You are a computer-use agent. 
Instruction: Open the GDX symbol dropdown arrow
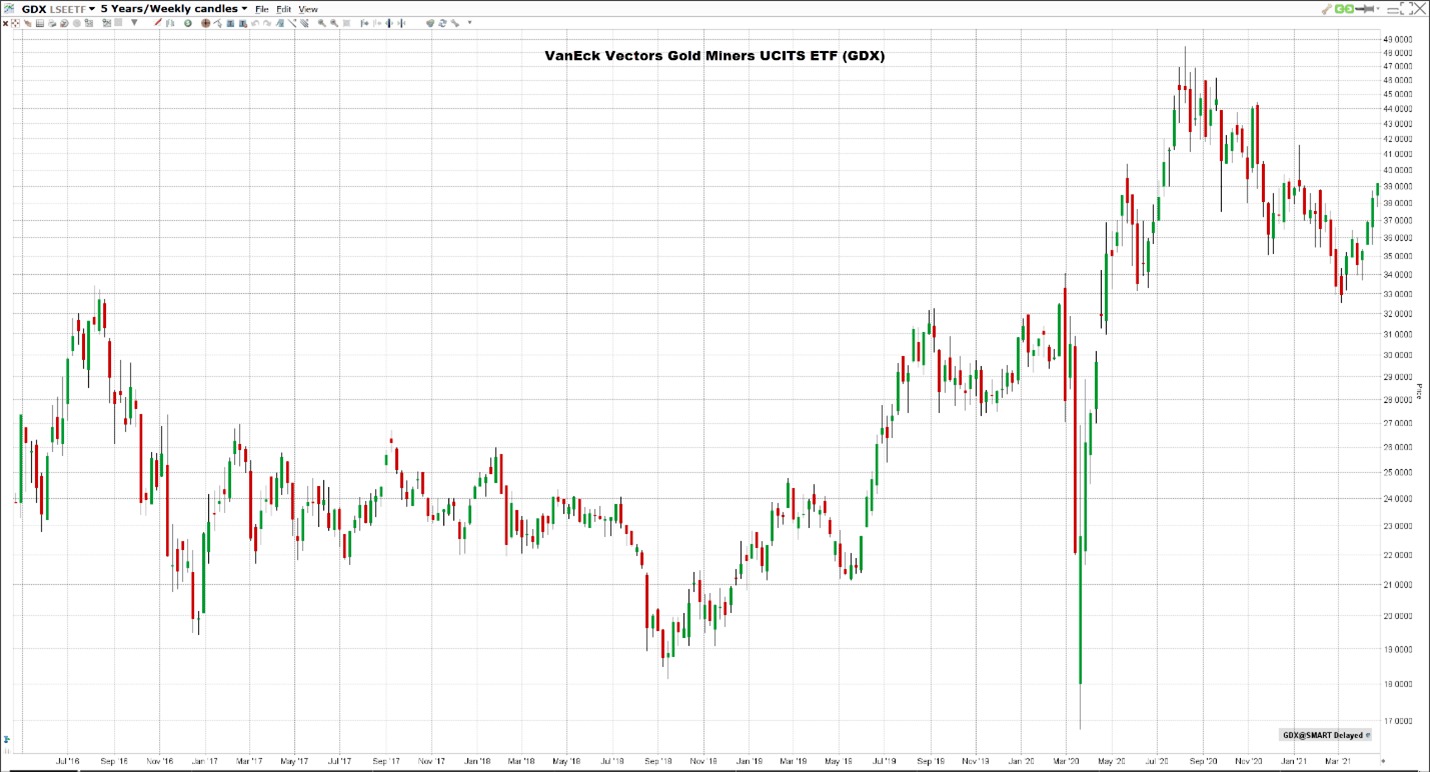coord(92,8)
